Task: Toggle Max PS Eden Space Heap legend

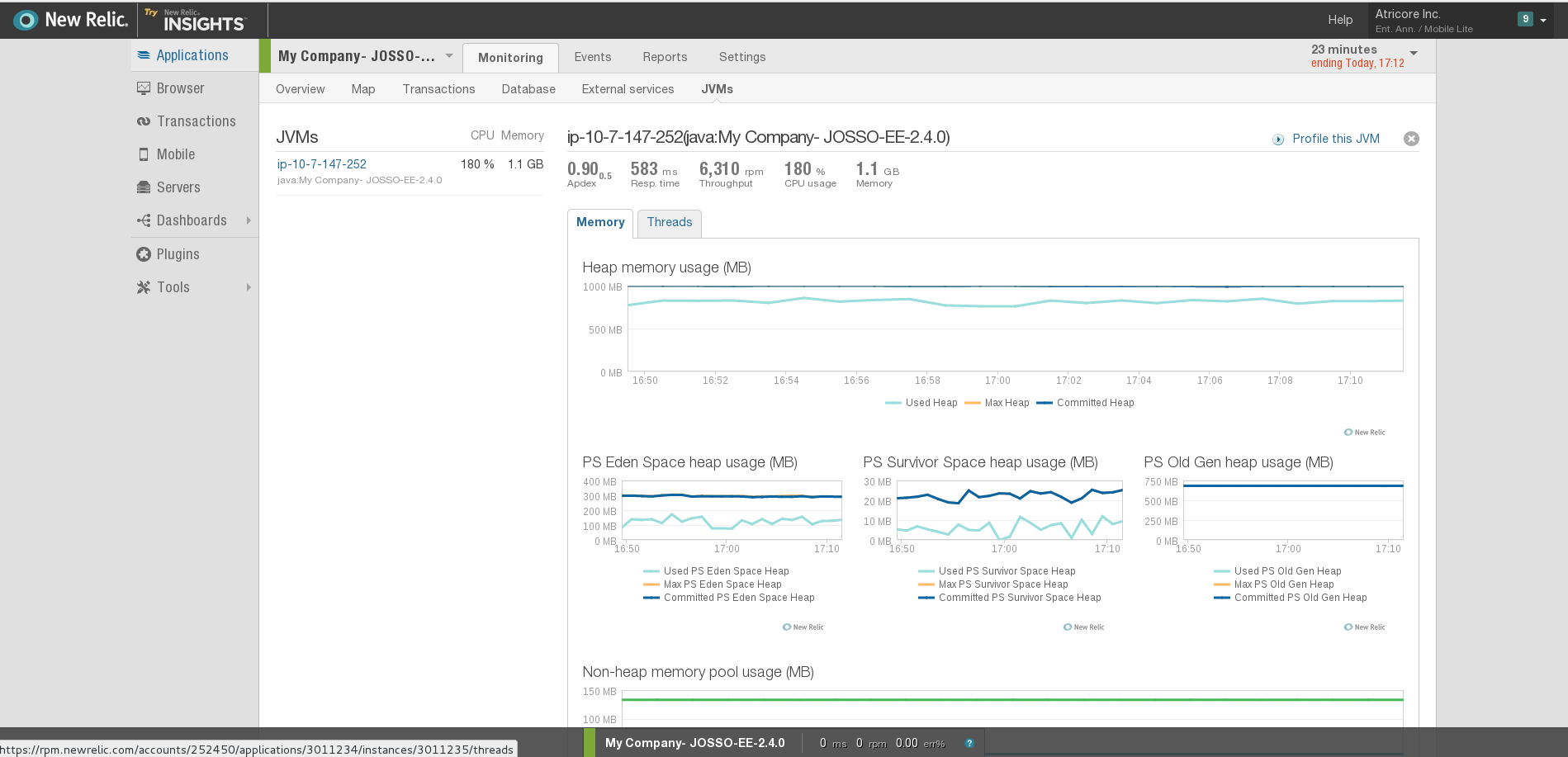Action: pyautogui.click(x=713, y=584)
